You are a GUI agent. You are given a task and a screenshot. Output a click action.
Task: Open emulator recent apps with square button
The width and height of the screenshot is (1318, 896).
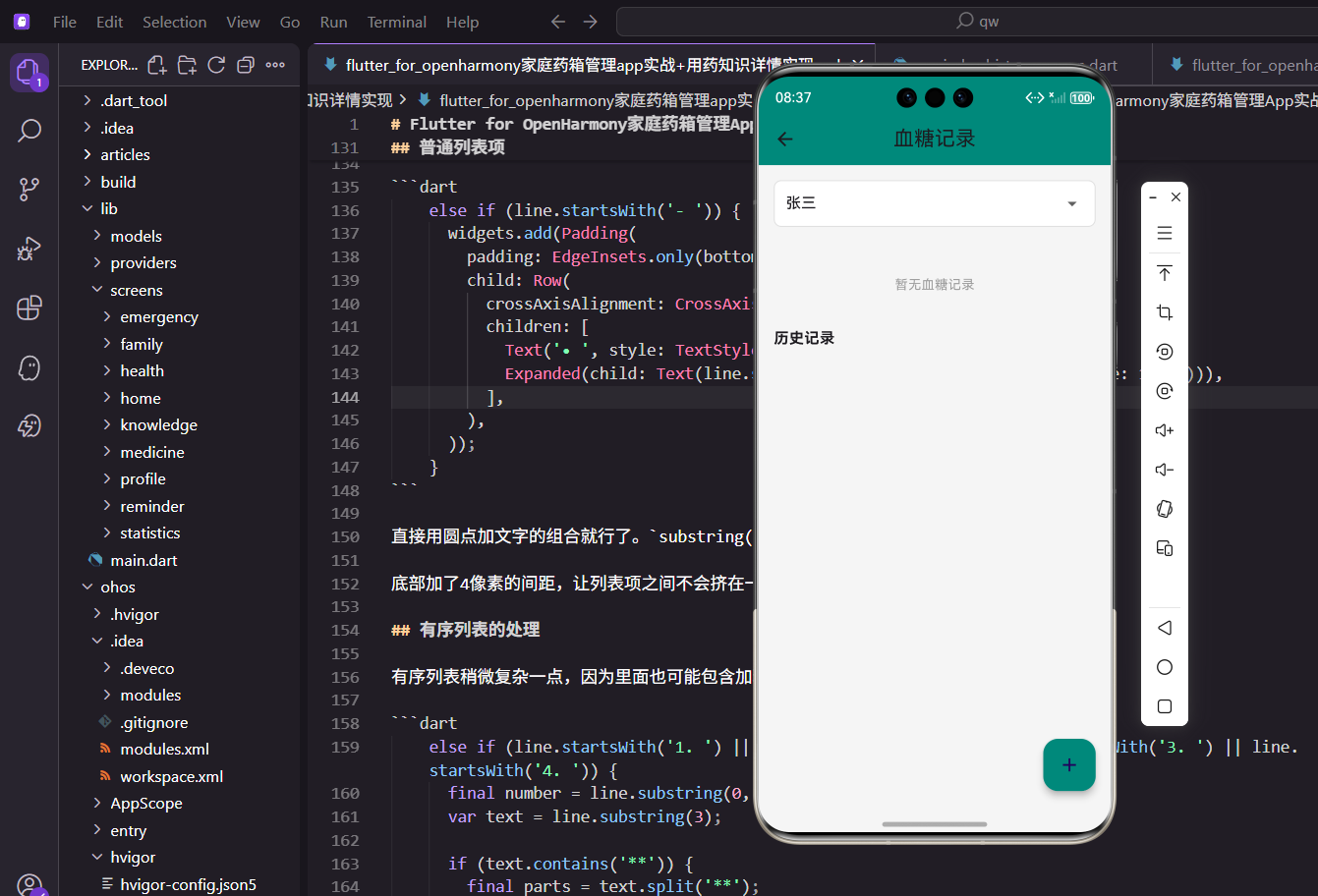coord(1164,705)
